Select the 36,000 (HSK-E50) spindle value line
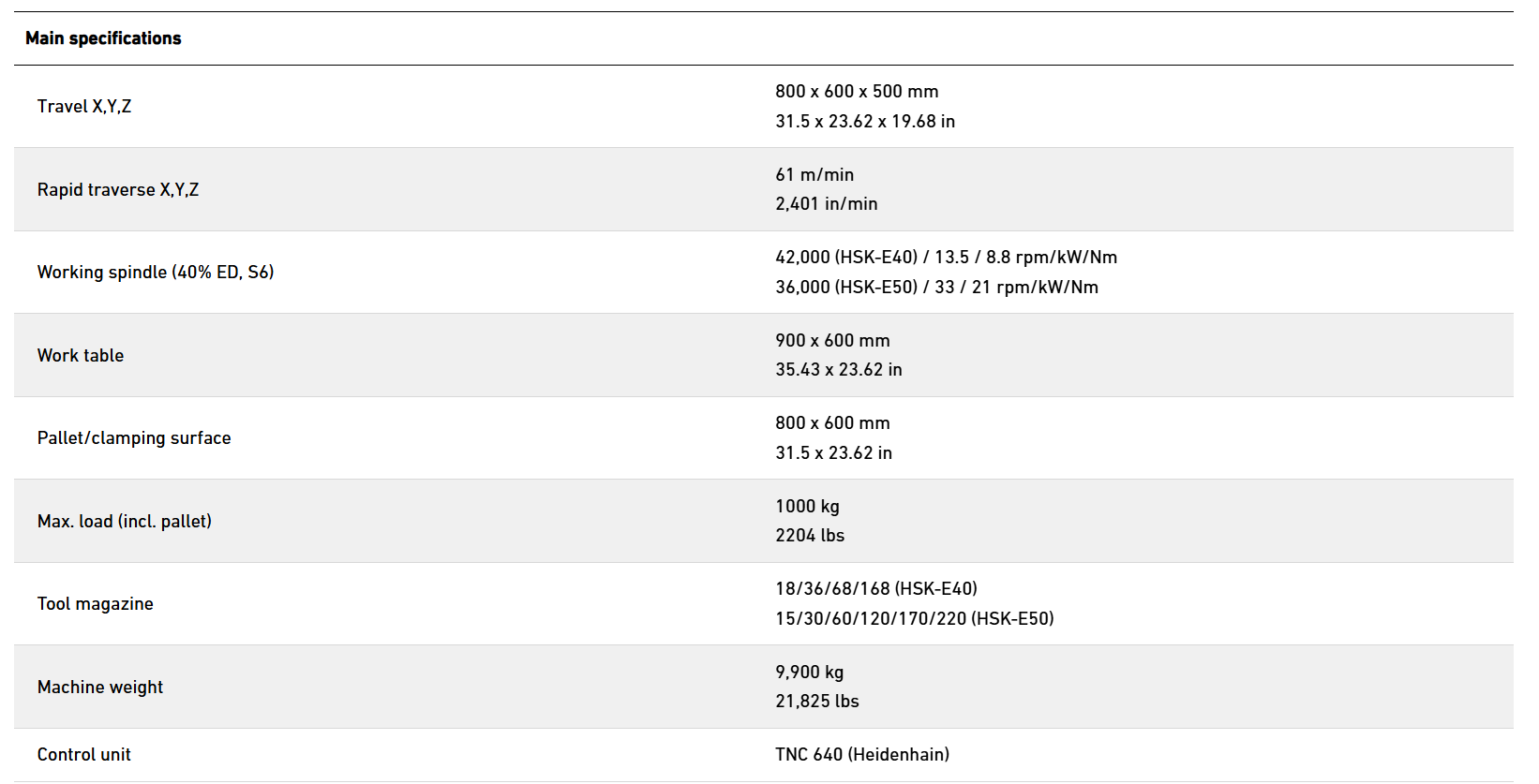1539x784 pixels. (x=936, y=288)
